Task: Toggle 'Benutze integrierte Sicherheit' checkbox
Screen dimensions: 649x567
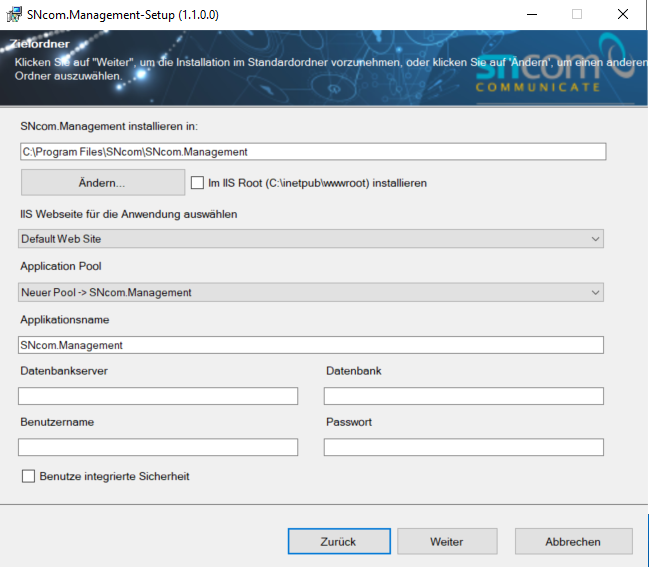Action: 28,476
